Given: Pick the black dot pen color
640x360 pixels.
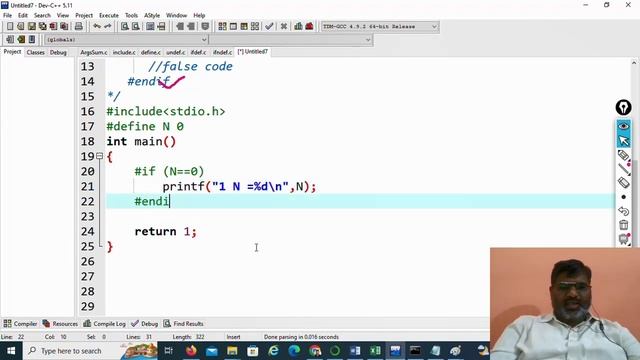Looking at the screenshot, I should [623, 197].
